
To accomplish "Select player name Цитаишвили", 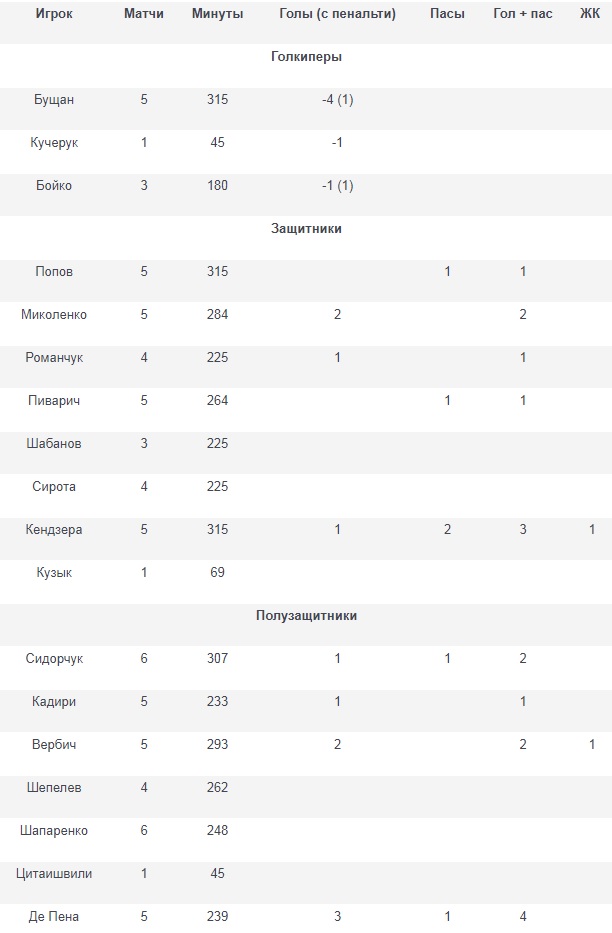I will [54, 874].
